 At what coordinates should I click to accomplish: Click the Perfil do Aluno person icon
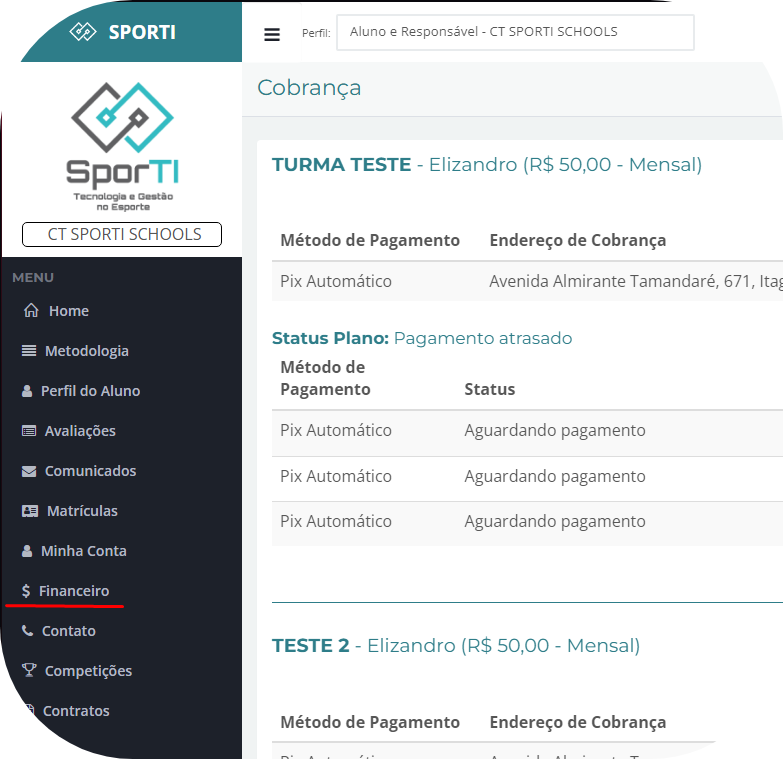tap(27, 391)
